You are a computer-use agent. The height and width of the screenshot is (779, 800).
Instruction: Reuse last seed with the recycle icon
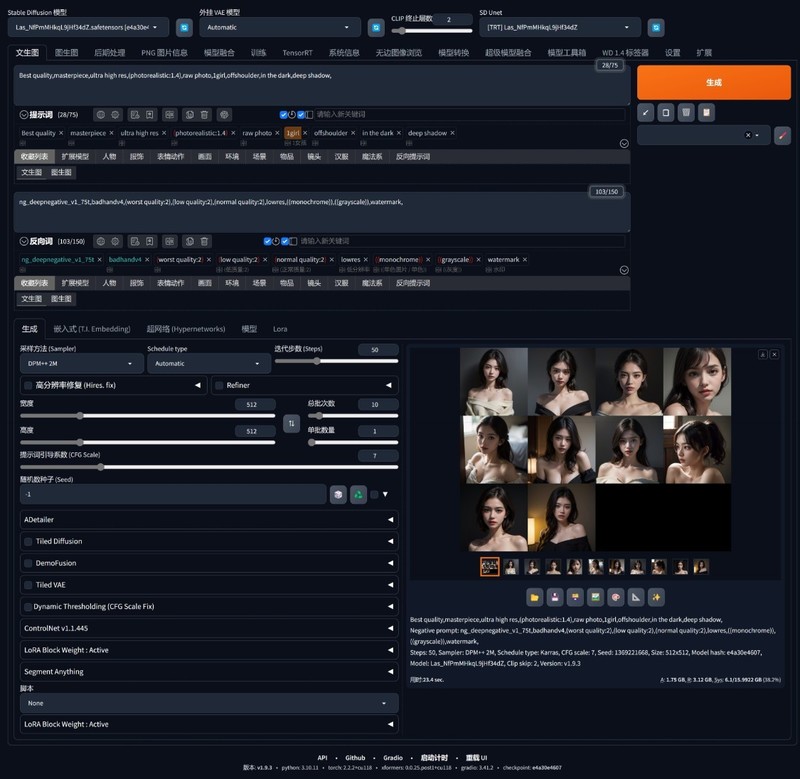358,494
